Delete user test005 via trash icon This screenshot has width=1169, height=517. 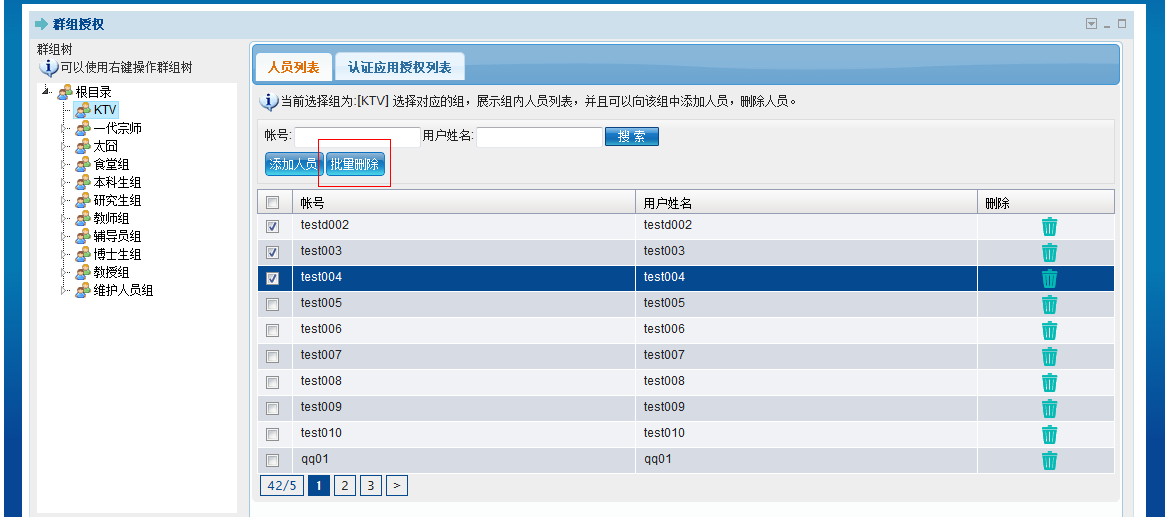pyautogui.click(x=1049, y=304)
